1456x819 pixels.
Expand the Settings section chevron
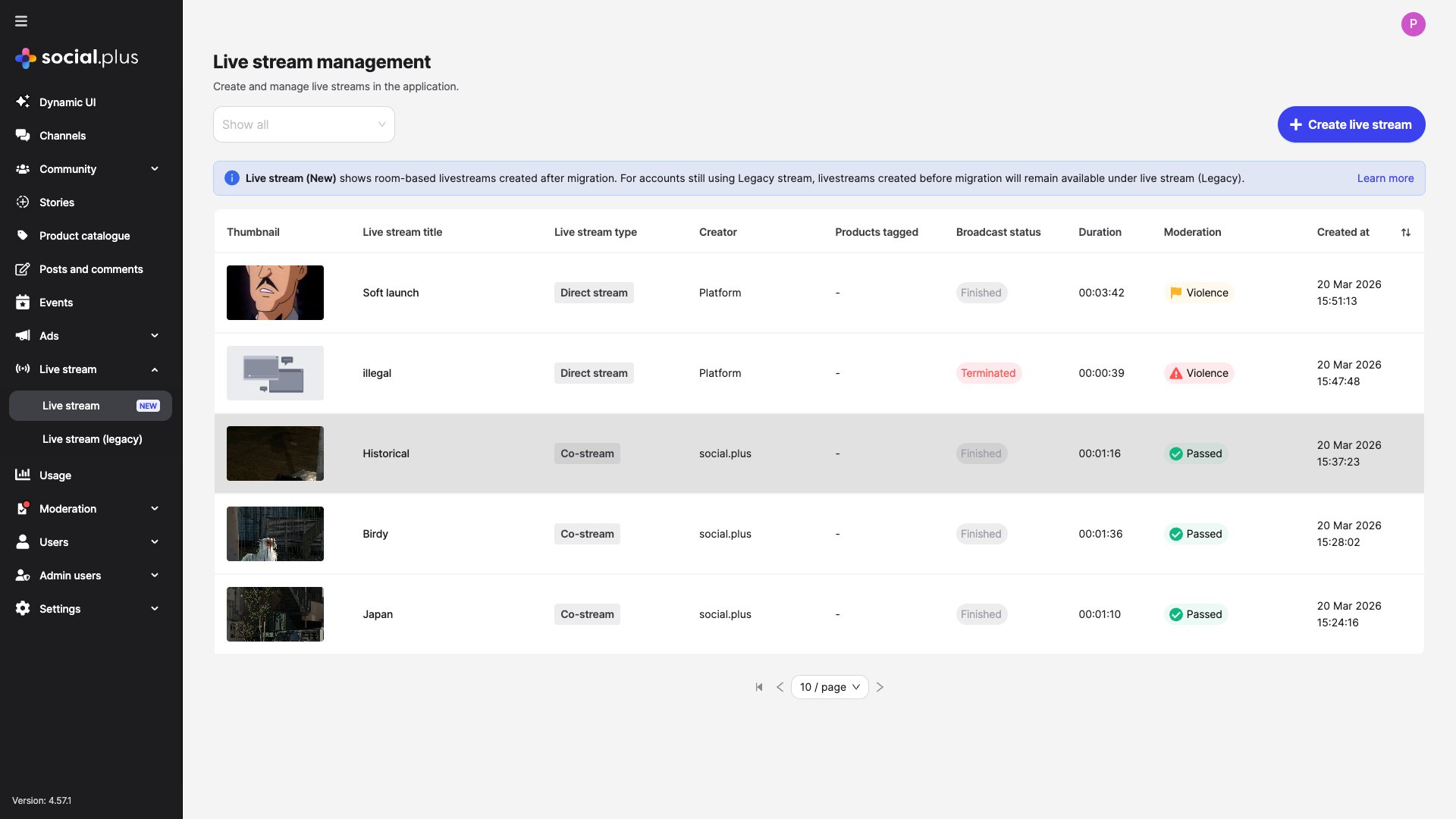(155, 608)
